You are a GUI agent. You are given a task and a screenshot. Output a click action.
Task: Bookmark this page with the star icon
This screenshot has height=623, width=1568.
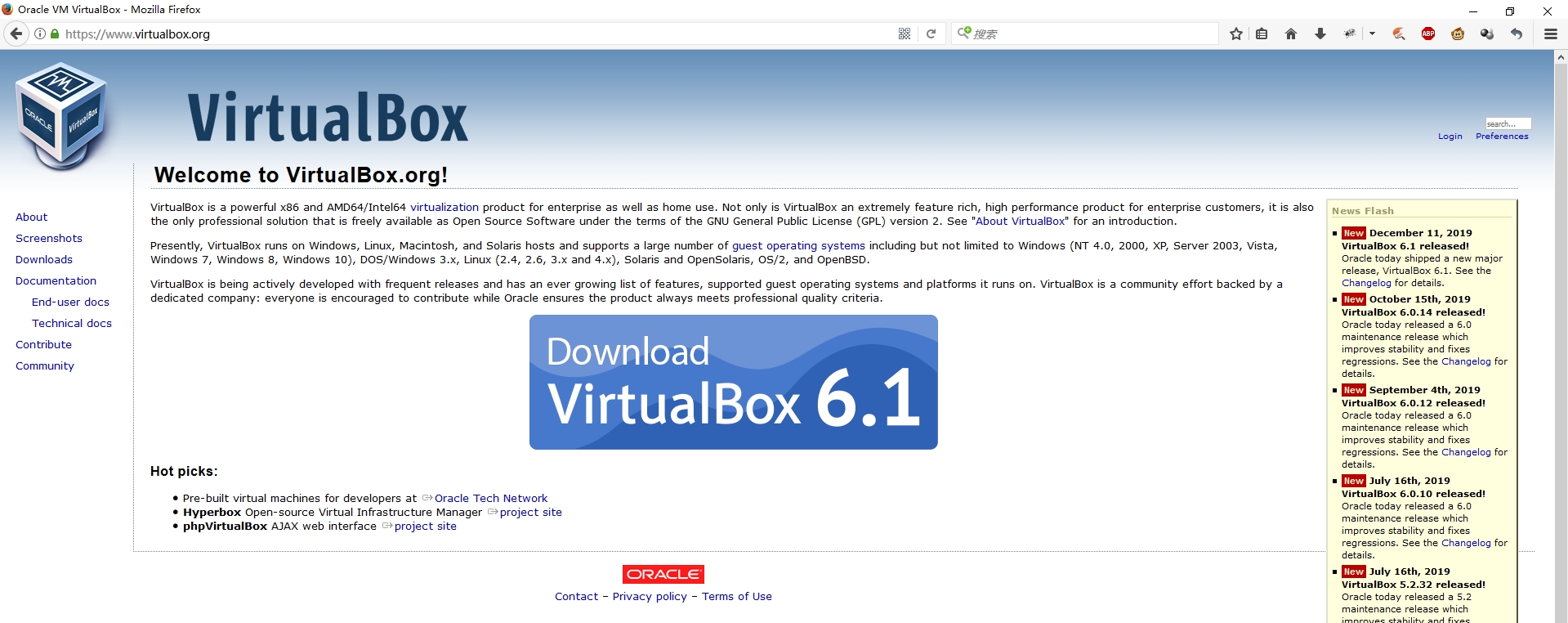[x=1236, y=34]
